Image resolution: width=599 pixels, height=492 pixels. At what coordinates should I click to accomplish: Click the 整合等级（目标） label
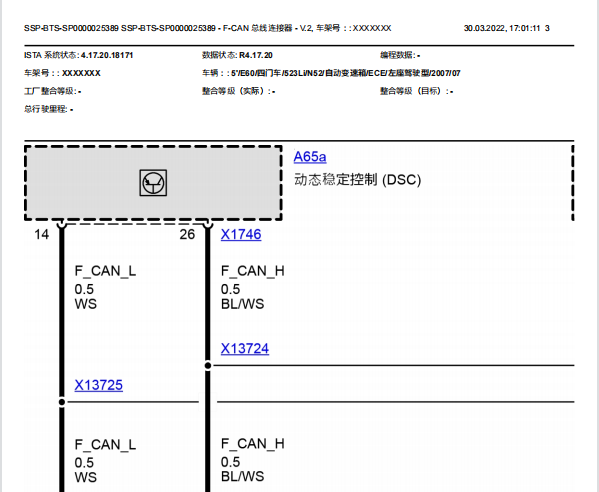click(414, 91)
